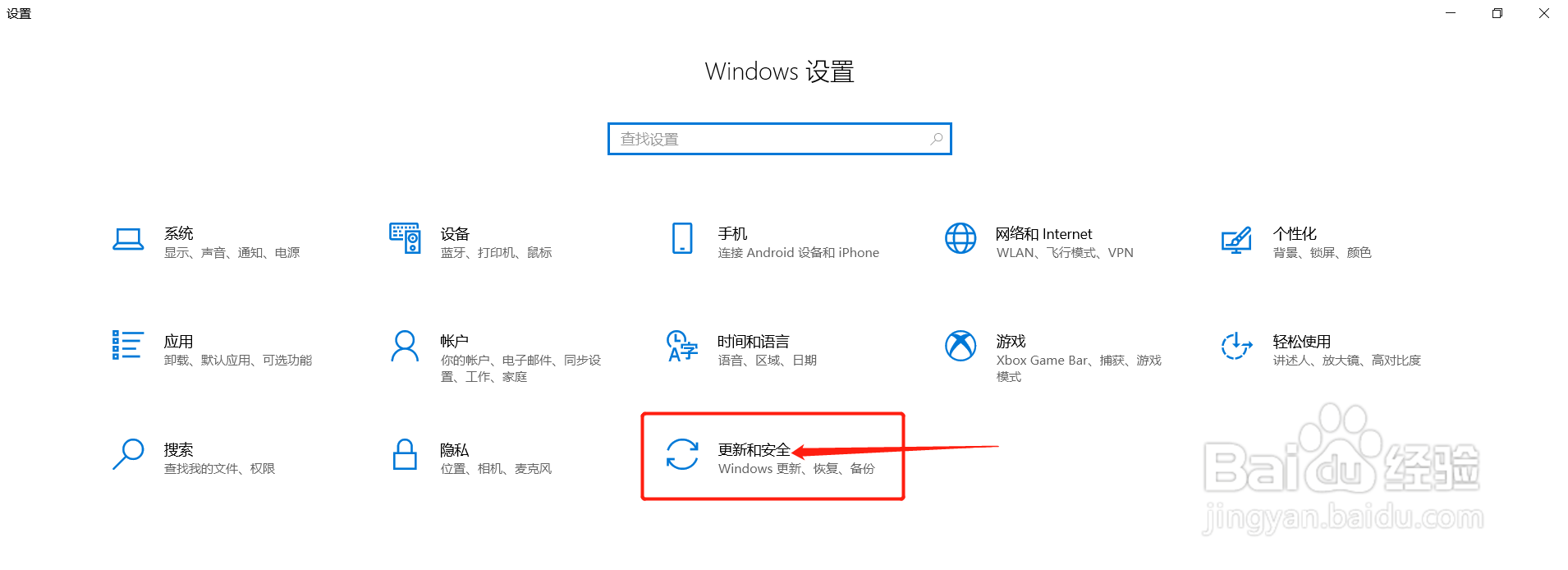The image size is (1568, 570).
Task: Restore down the Settings window
Action: click(1497, 13)
